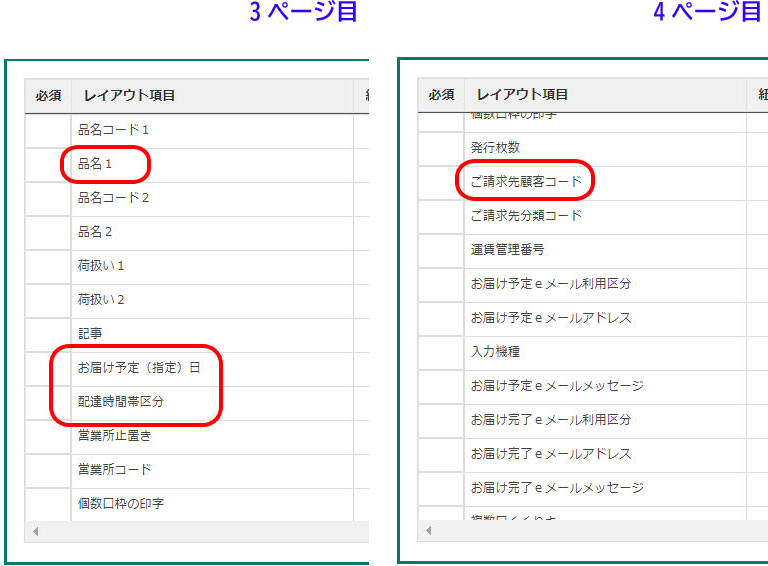This screenshot has width=768, height=566.
Task: Click the ご請求先顧客コード item
Action: [525, 182]
